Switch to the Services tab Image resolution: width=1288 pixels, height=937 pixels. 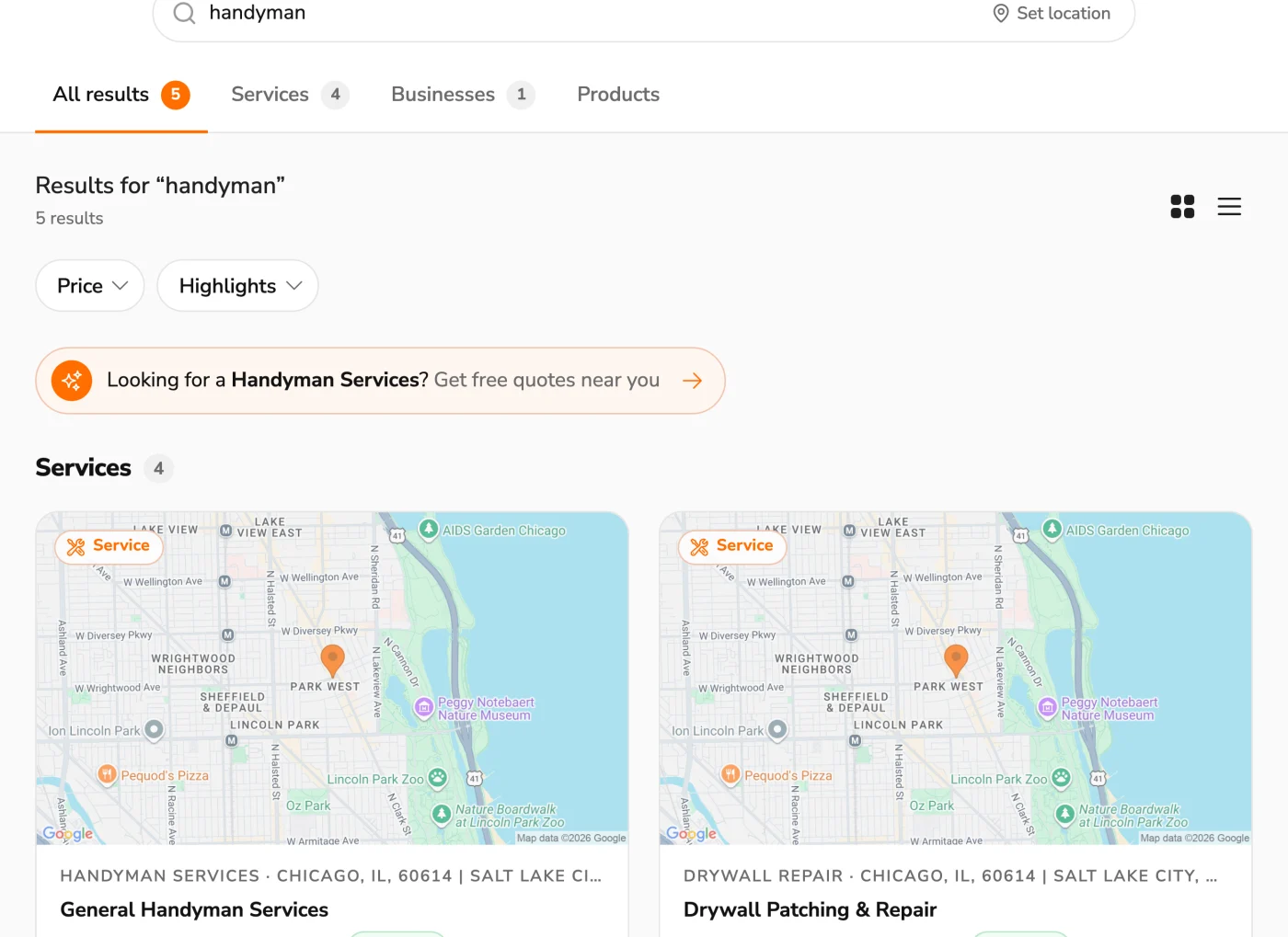pos(290,95)
